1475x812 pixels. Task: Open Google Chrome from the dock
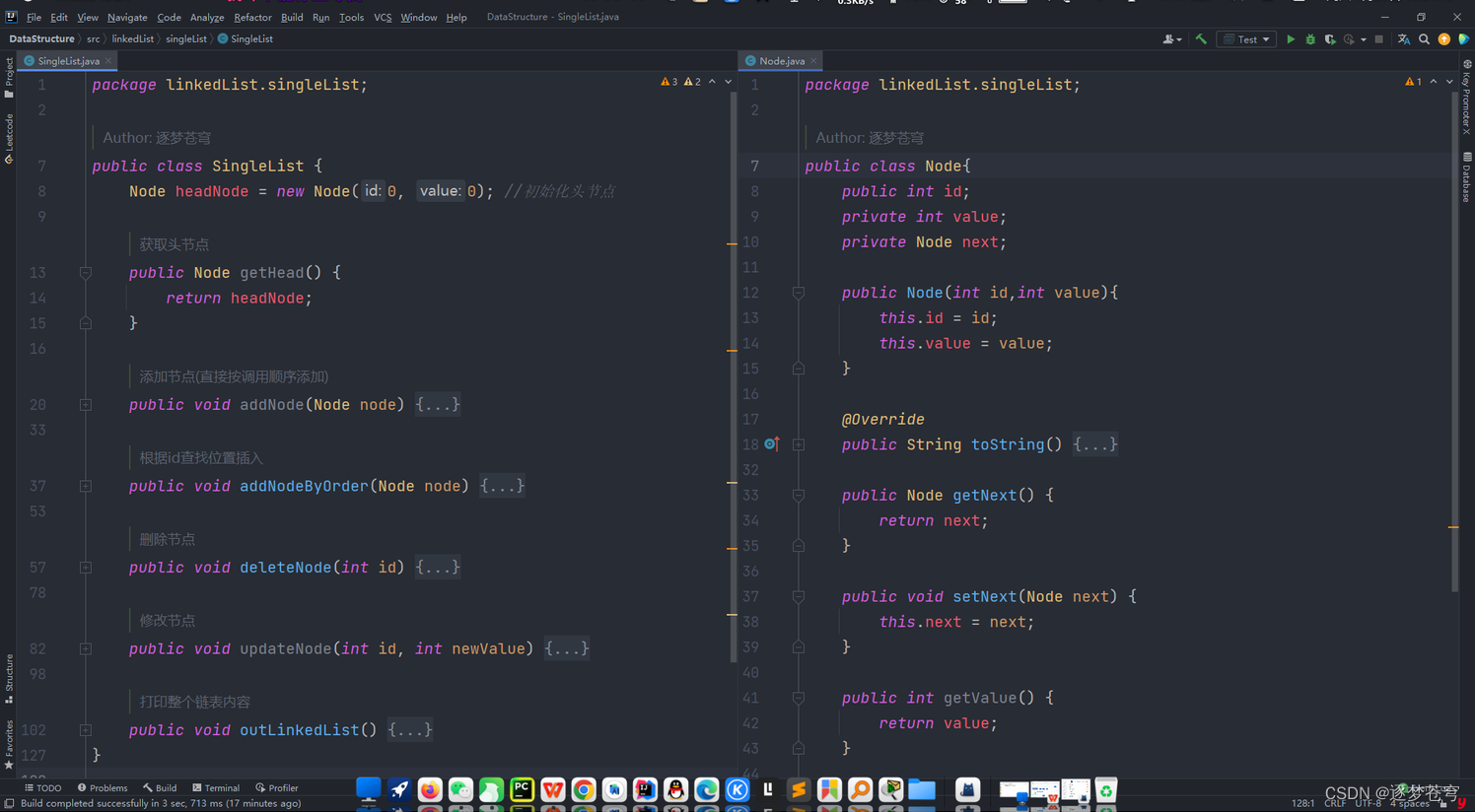[x=583, y=789]
